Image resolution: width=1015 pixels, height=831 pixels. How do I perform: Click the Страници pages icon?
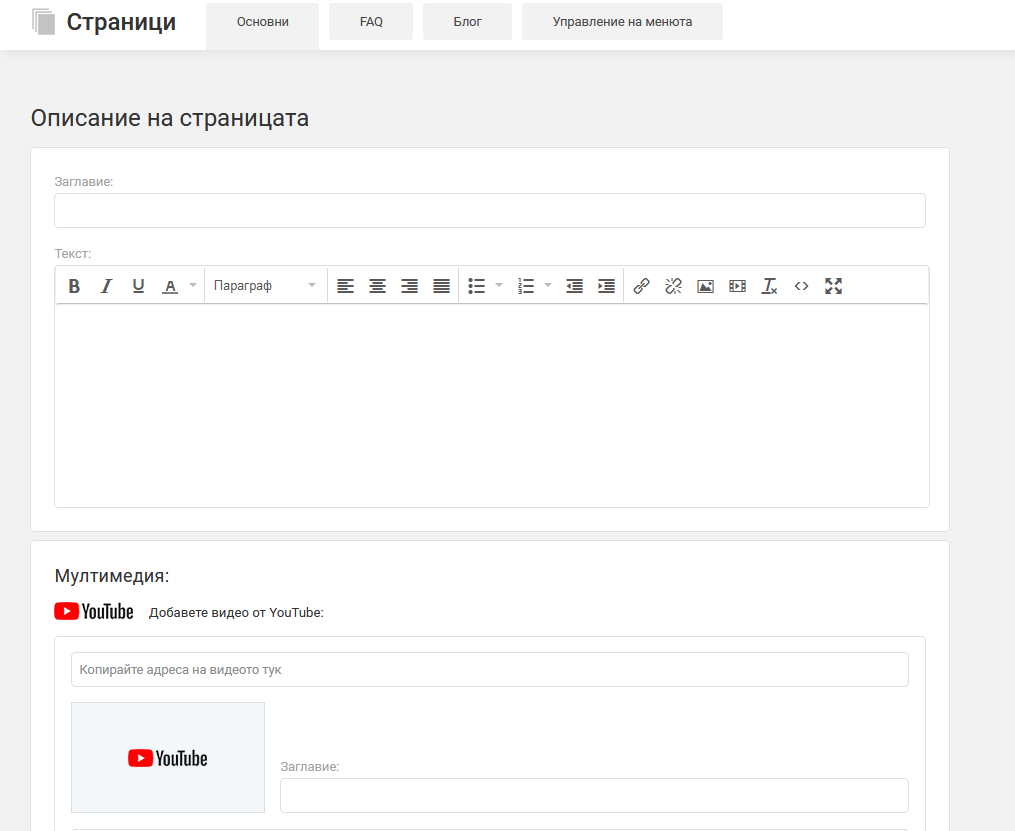43,22
